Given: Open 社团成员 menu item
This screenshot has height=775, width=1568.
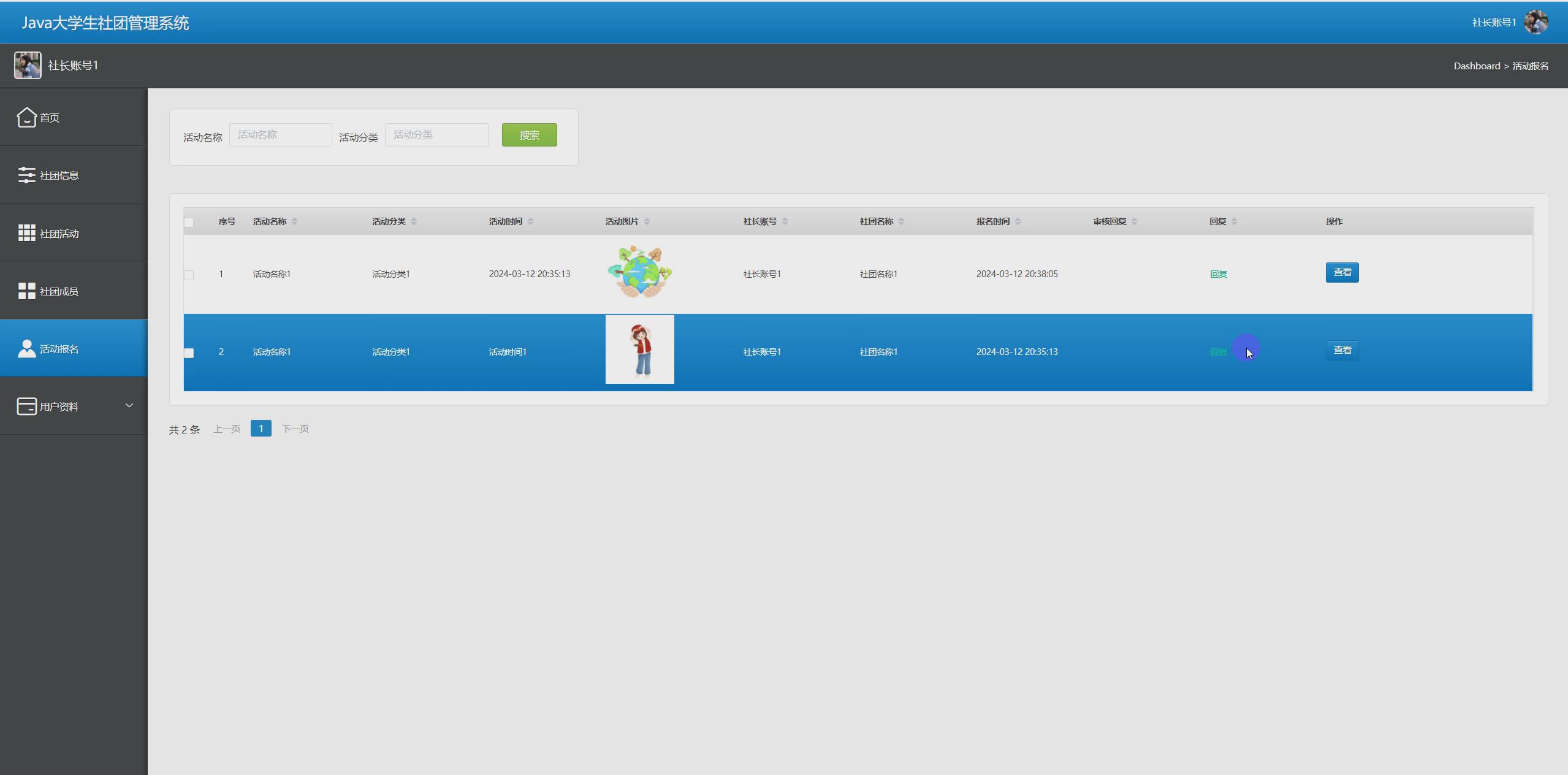Looking at the screenshot, I should pyautogui.click(x=59, y=291).
